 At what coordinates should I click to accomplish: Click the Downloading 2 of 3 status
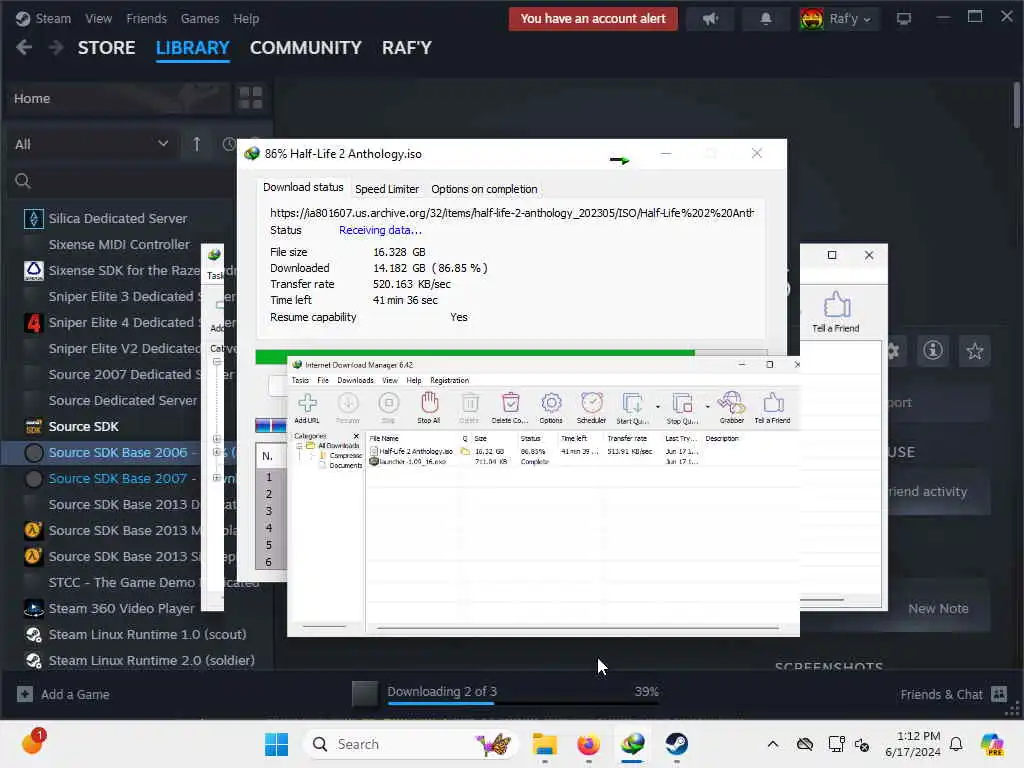(x=442, y=691)
